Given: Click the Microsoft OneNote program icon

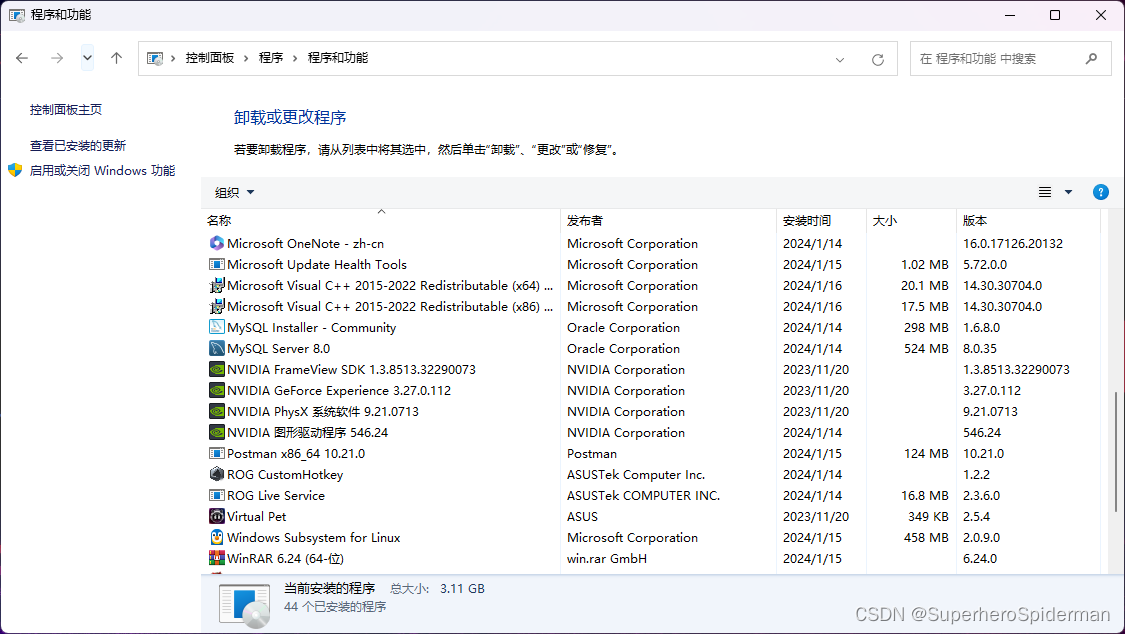Looking at the screenshot, I should click(217, 243).
